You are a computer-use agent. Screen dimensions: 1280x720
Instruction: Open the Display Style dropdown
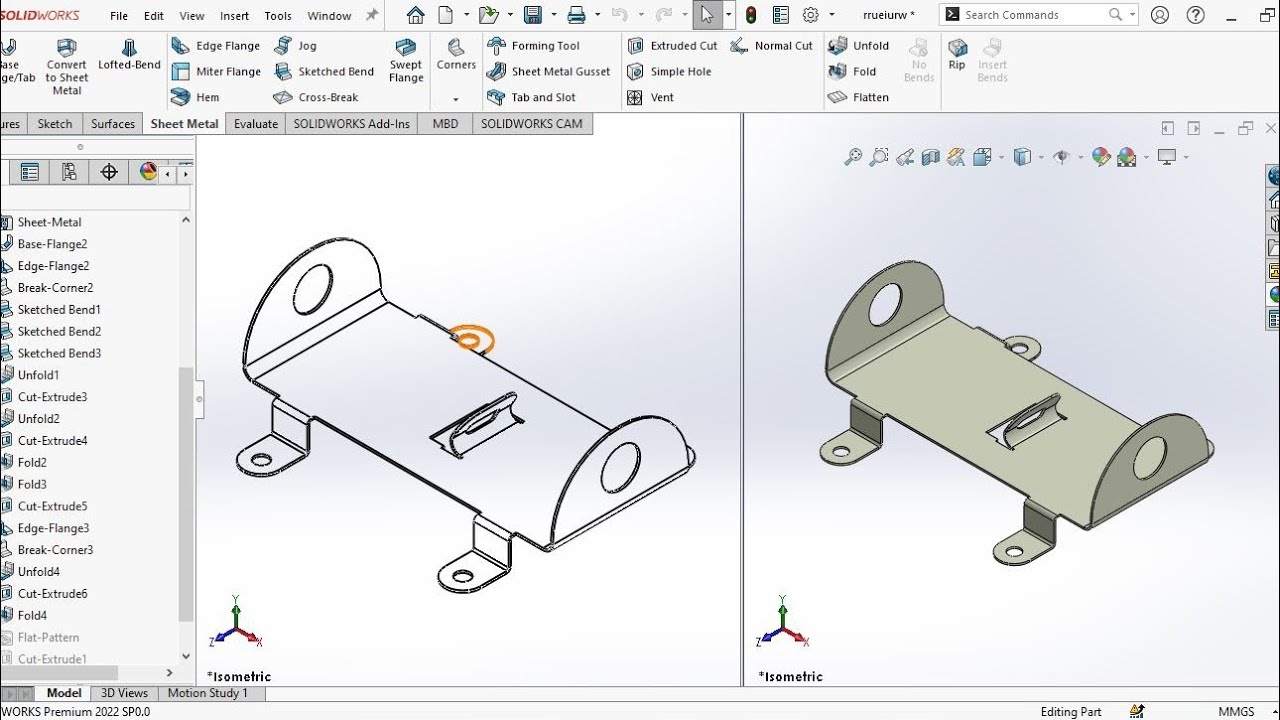1041,157
